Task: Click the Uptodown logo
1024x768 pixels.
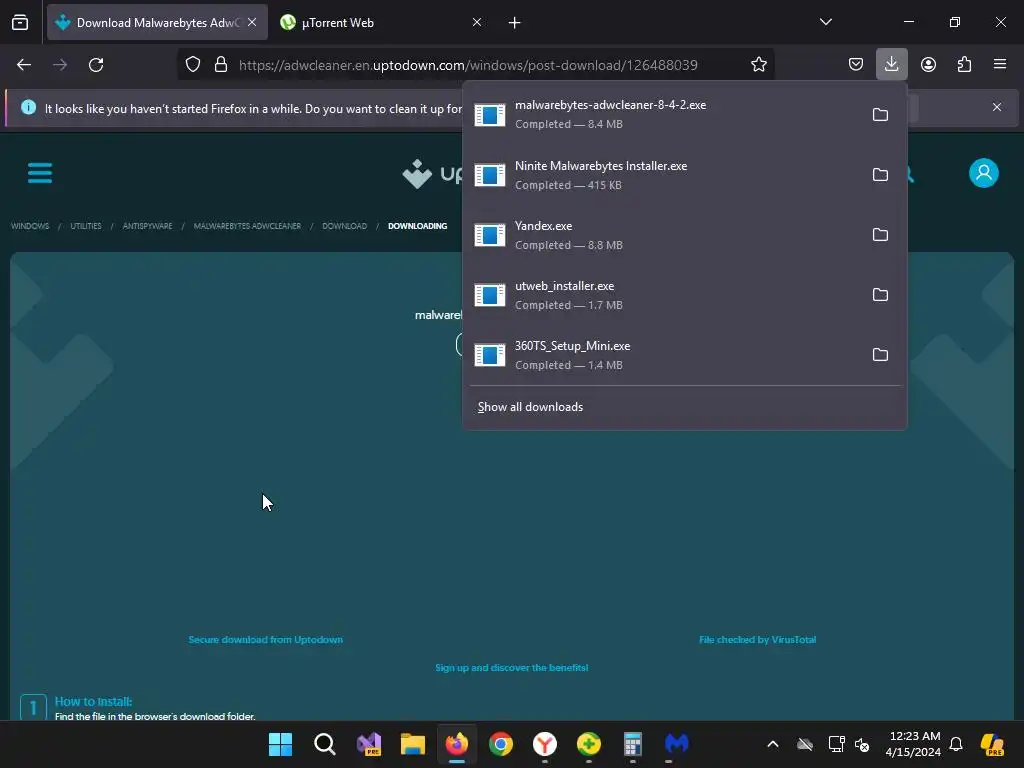Action: pyautogui.click(x=432, y=174)
